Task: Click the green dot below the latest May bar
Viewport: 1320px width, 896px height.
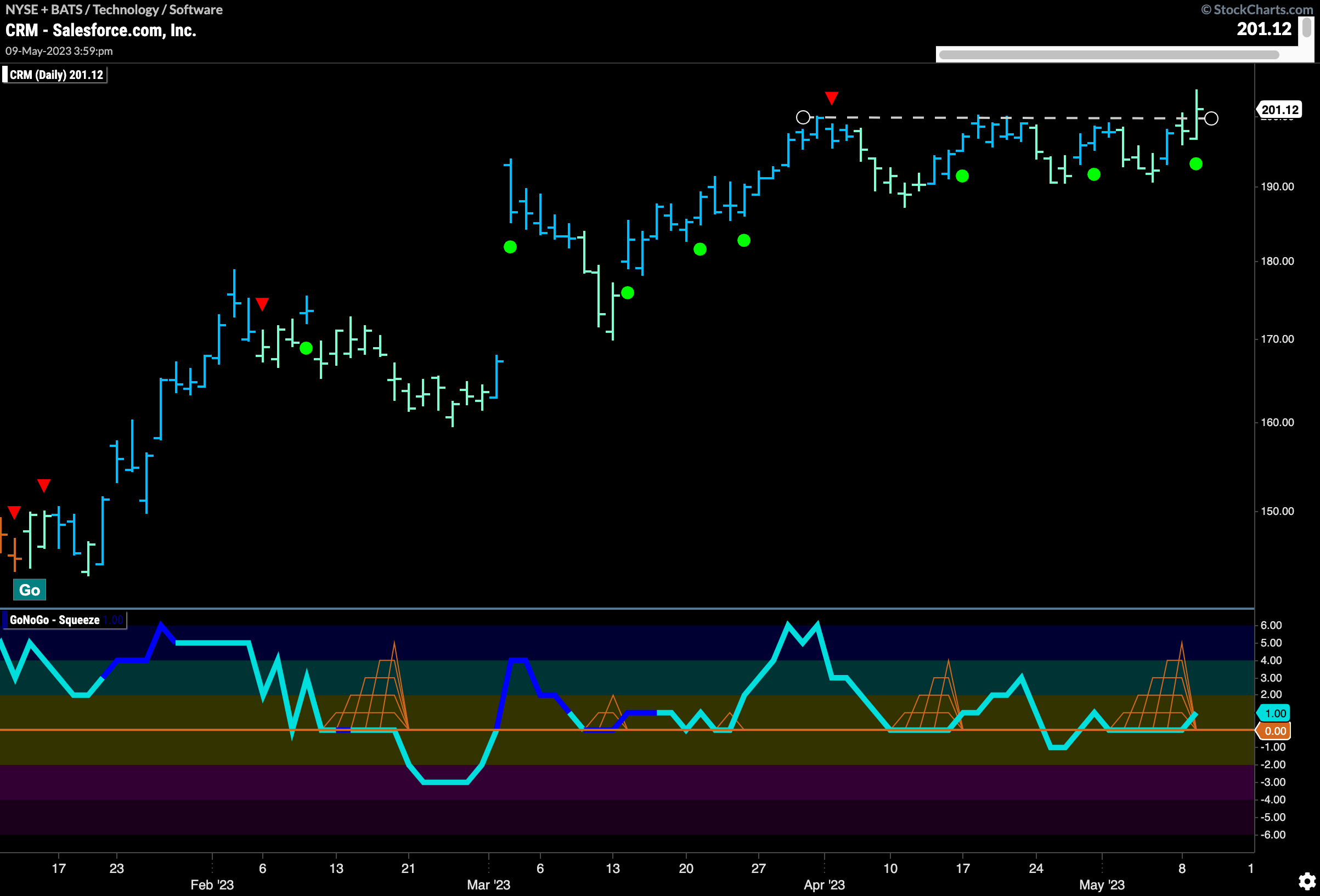Action: (x=1195, y=164)
